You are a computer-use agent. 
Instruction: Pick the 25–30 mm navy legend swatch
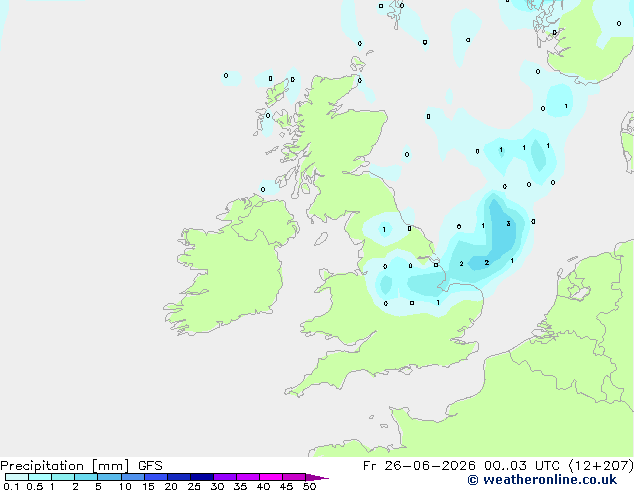coord(202,477)
